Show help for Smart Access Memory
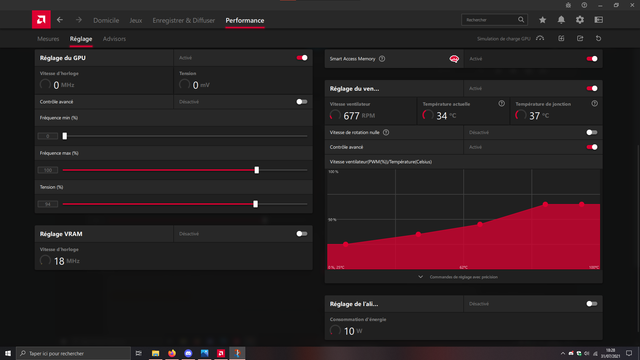Image resolution: width=640 pixels, height=360 pixels. [382, 59]
